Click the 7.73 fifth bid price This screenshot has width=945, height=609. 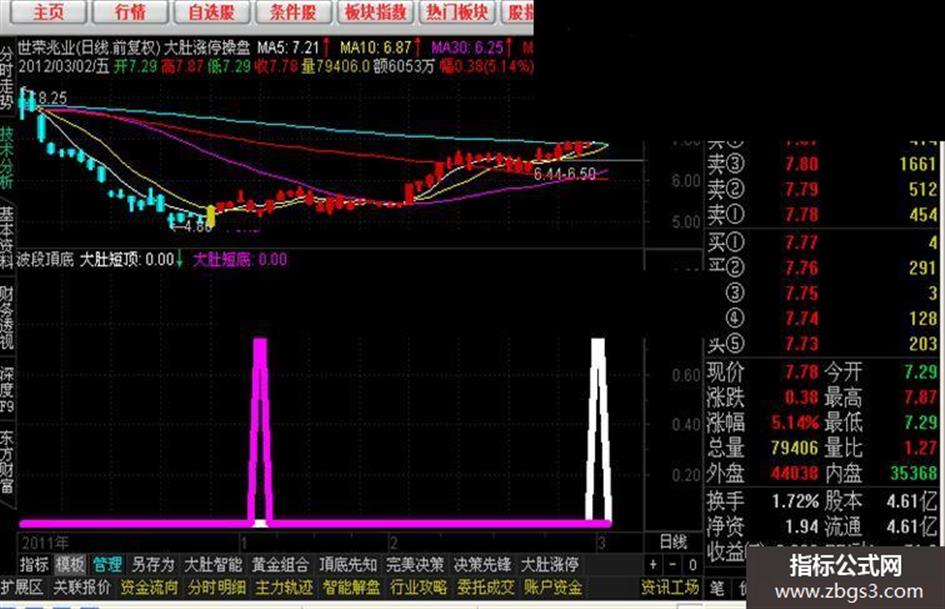(x=802, y=344)
